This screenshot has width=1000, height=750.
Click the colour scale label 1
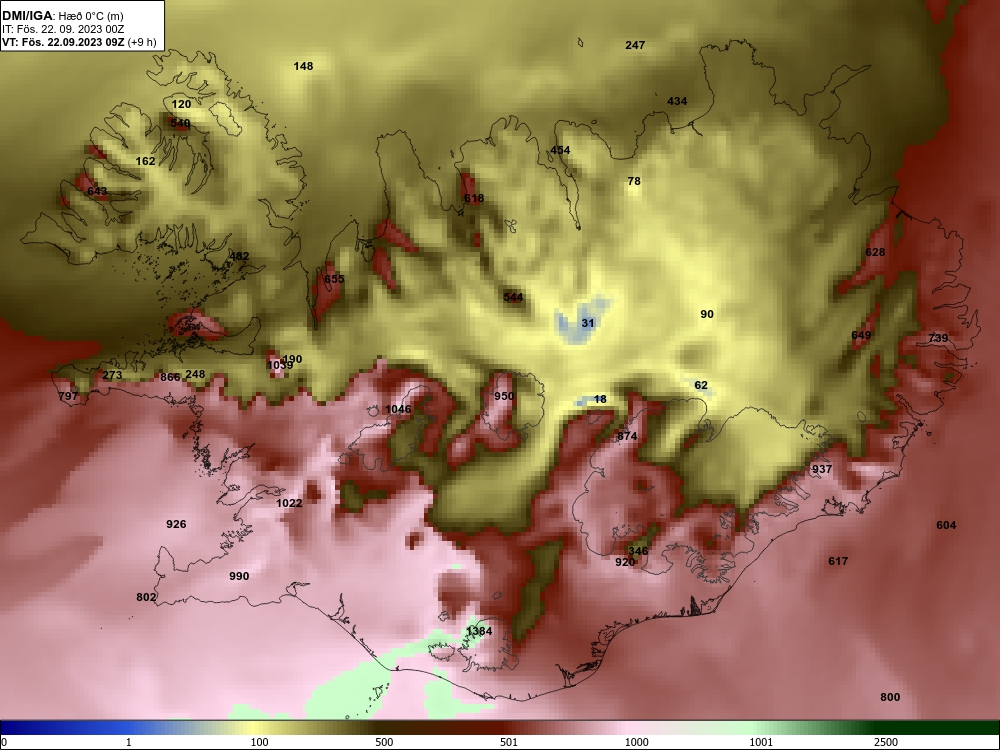(129, 742)
